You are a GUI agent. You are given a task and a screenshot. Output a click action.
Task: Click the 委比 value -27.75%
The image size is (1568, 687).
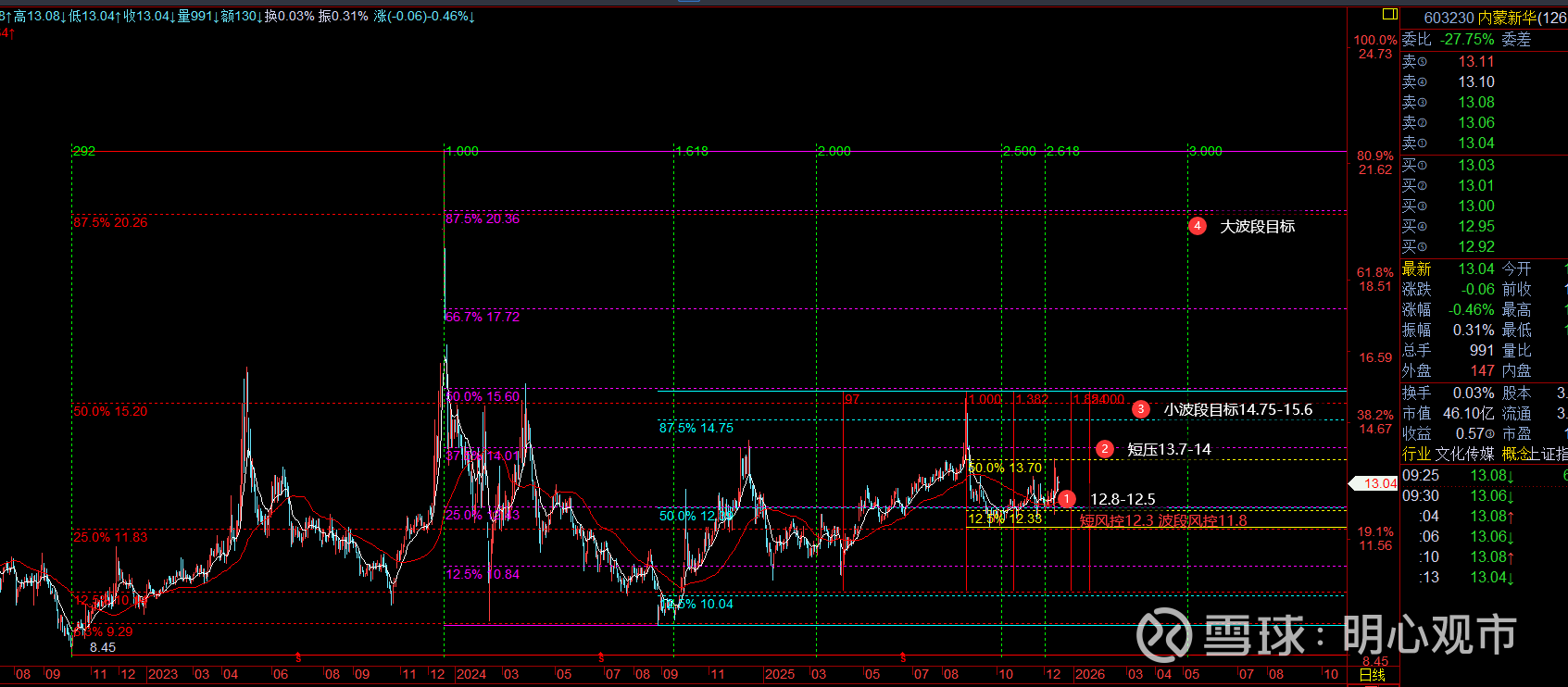coord(1467,39)
